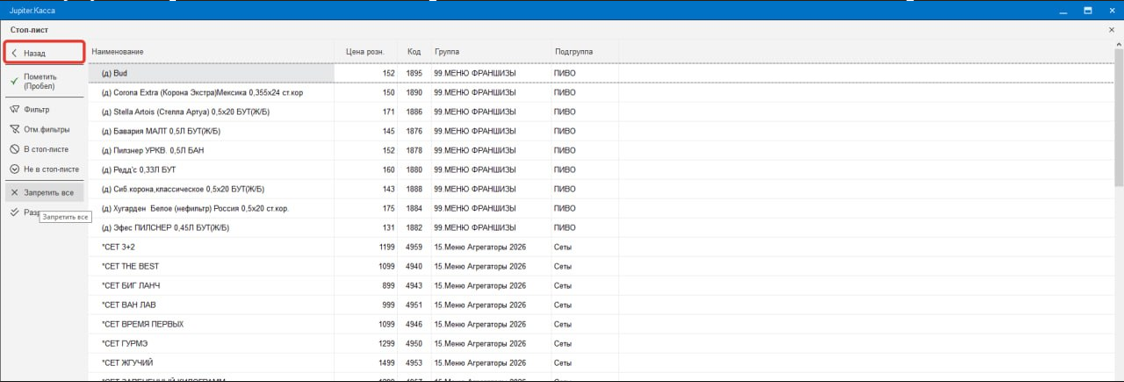This screenshot has width=1124, height=382.
Task: Minimize the Jupiter.Касса window
Action: 1063,10
